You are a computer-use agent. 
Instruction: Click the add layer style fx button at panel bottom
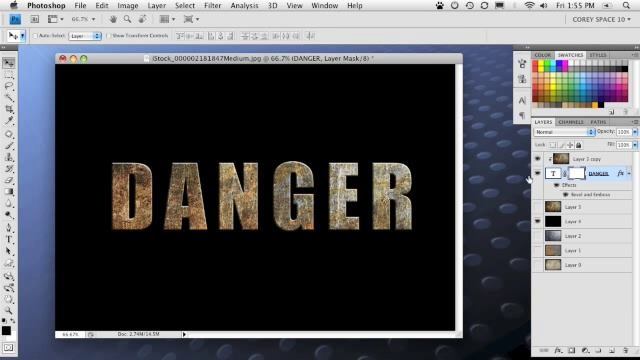click(x=558, y=351)
